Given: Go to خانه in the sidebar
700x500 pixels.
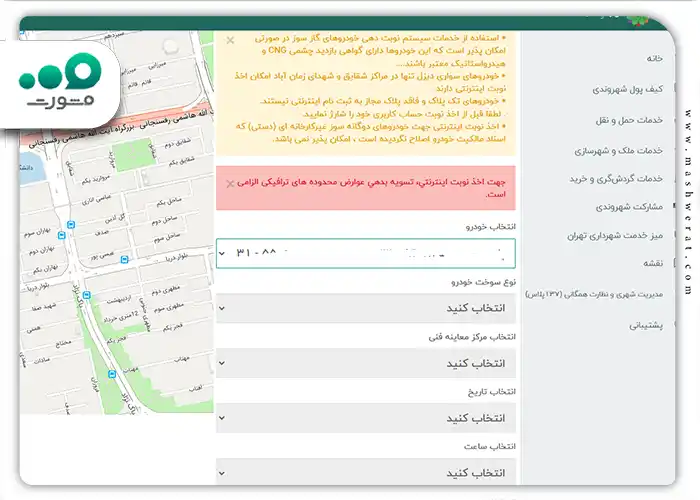Looking at the screenshot, I should click(x=654, y=58).
